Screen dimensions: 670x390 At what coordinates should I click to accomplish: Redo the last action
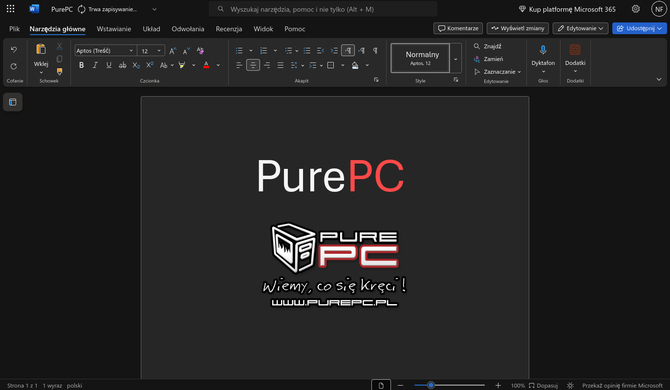(x=14, y=66)
